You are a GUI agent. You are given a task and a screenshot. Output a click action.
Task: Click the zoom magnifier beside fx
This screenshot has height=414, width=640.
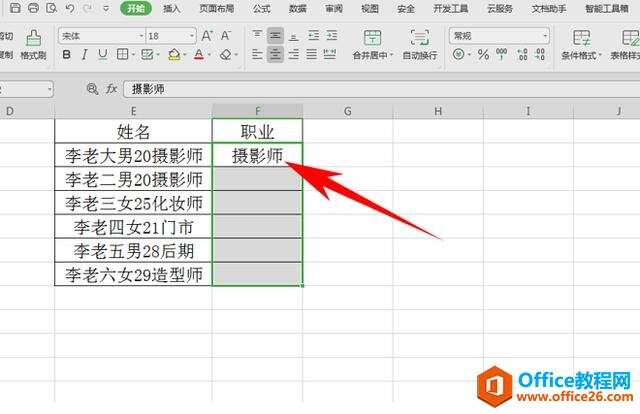pos(93,89)
